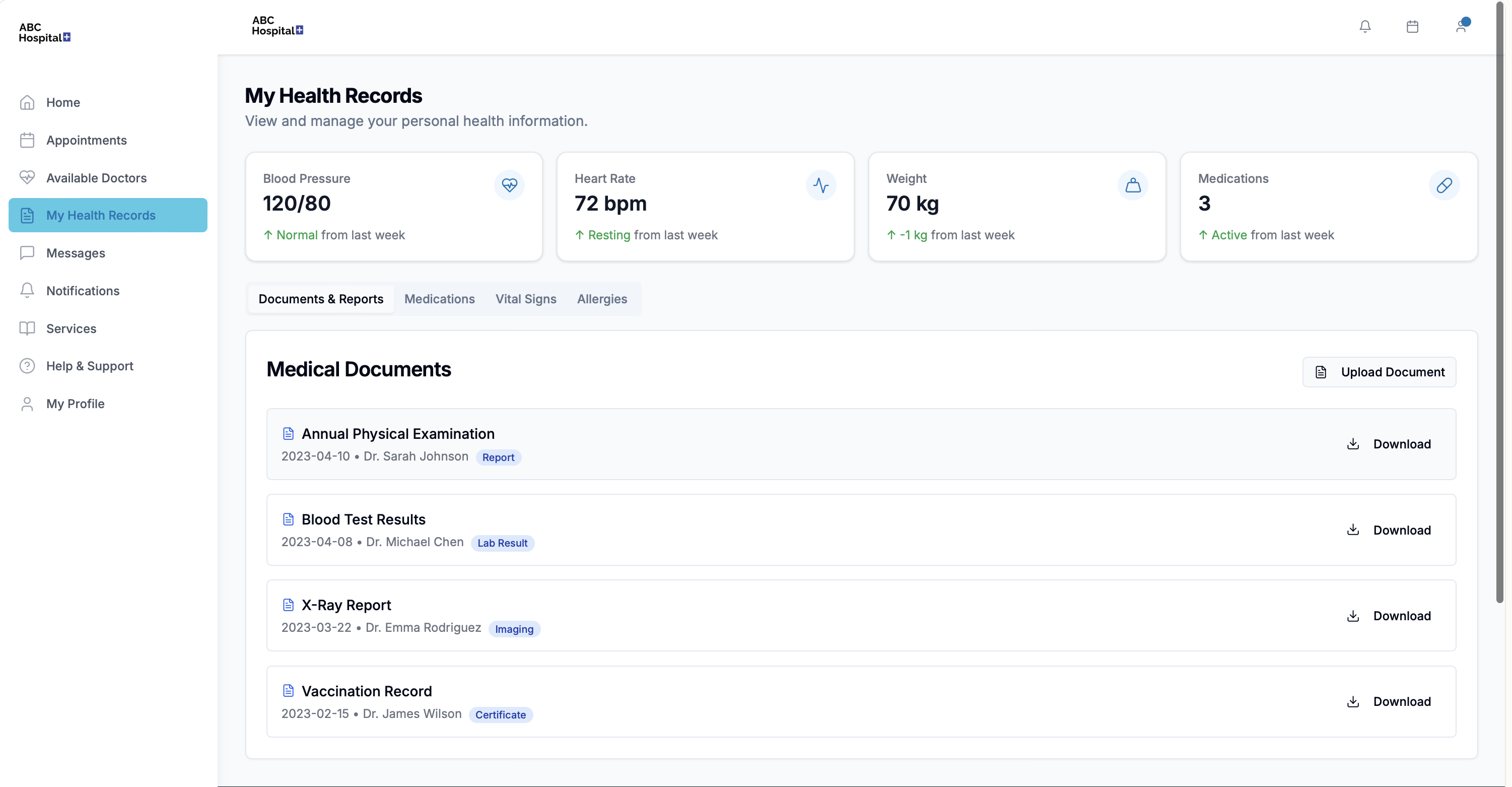Viewport: 1512px width, 787px height.
Task: Click the user profile icon top right
Action: point(1462,26)
